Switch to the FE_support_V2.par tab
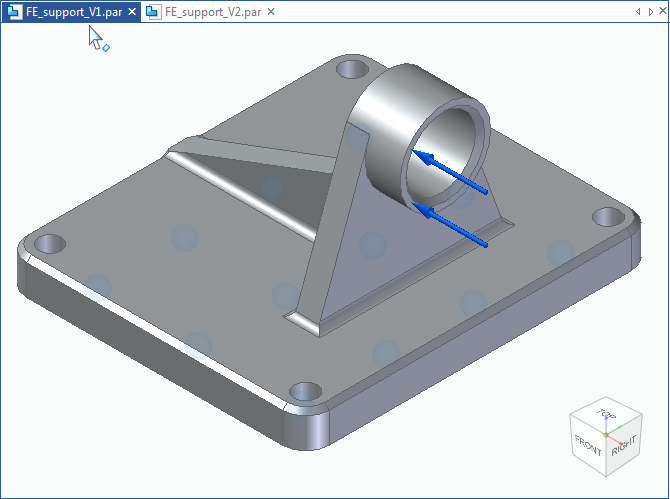The height and width of the screenshot is (499, 670). tap(212, 12)
